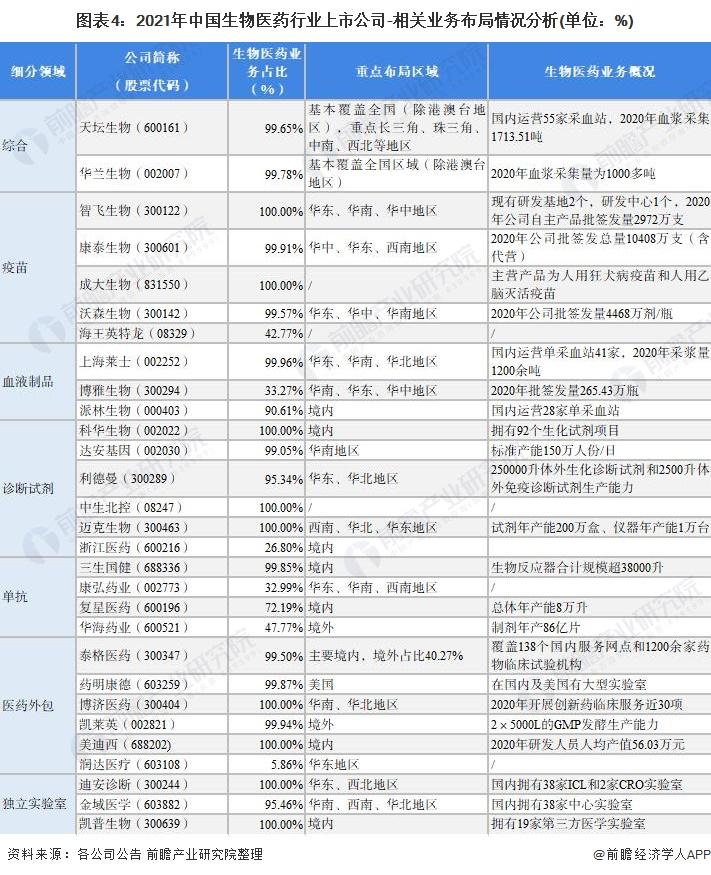Viewport: 711px width, 875px height.
Task: Click the category cell '独立实验室'
Action: tap(35, 804)
